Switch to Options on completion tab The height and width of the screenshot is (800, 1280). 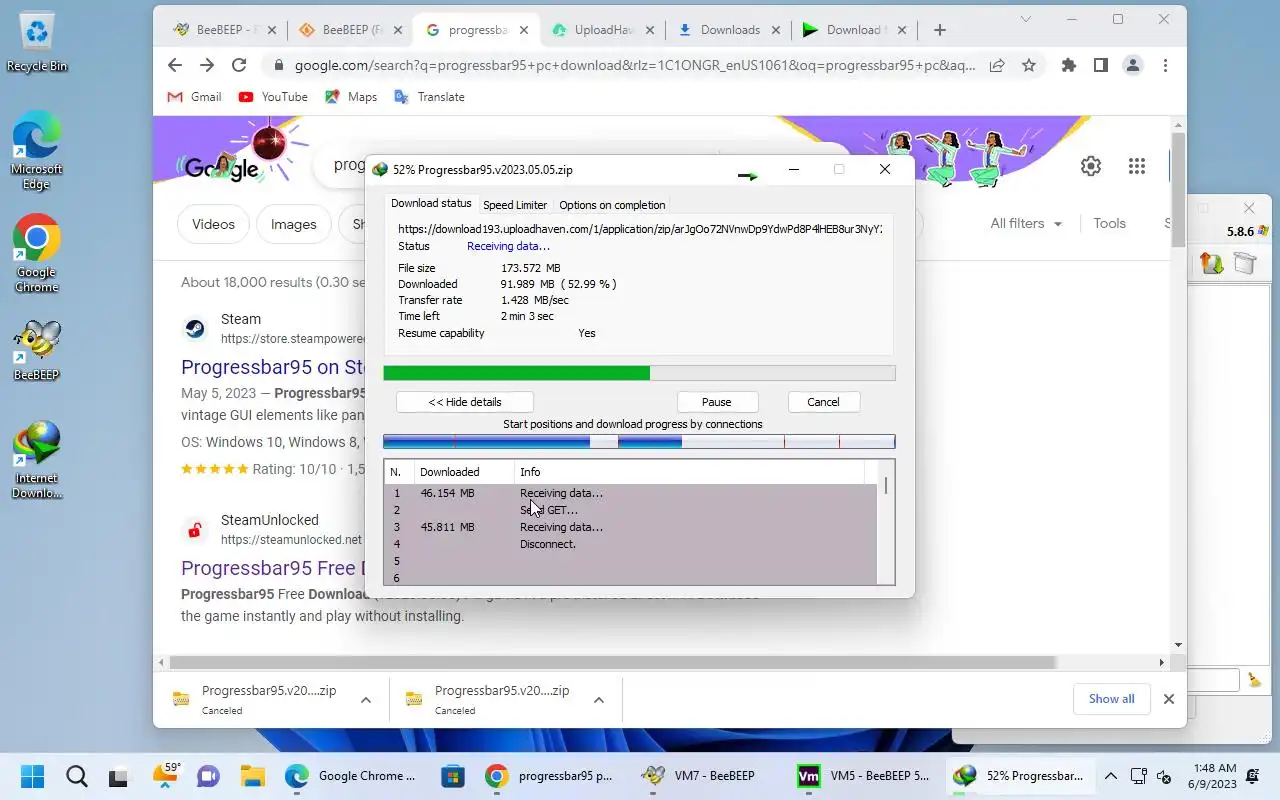pyautogui.click(x=612, y=205)
